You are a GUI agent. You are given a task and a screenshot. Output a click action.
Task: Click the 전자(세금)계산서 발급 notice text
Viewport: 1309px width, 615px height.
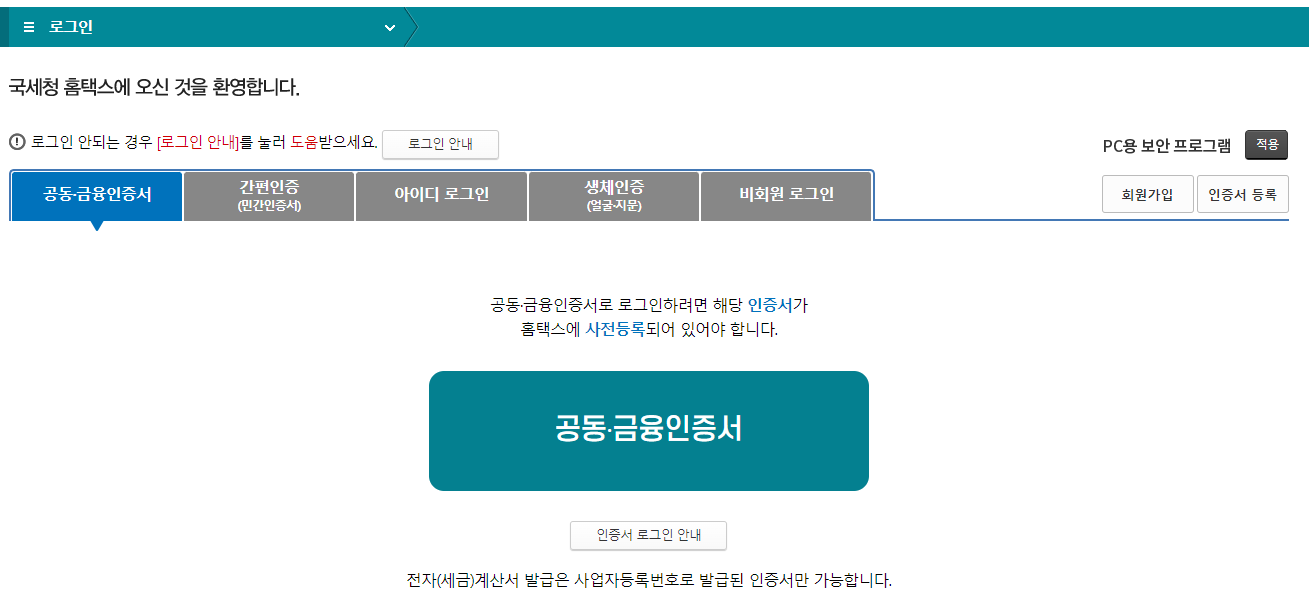(649, 580)
